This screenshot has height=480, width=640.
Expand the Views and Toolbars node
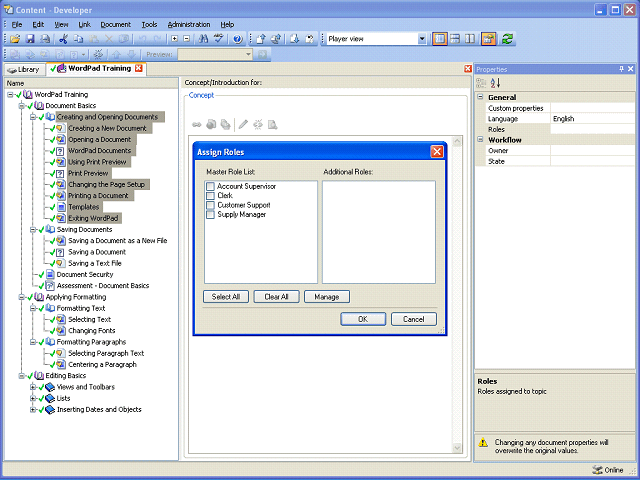coord(33,387)
